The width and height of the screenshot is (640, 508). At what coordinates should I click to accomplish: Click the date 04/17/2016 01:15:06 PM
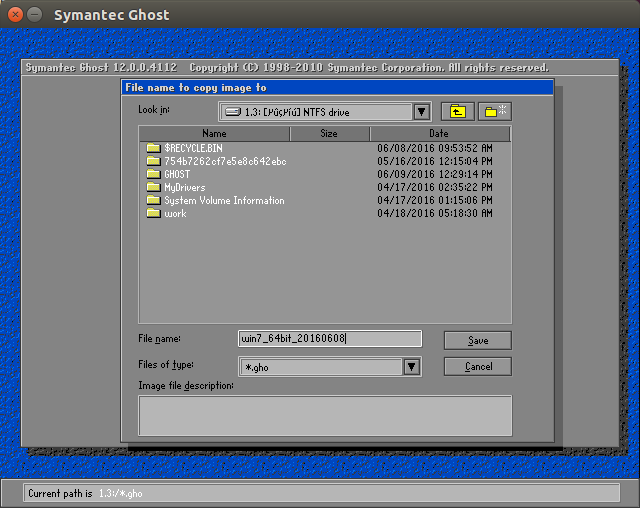click(435, 200)
